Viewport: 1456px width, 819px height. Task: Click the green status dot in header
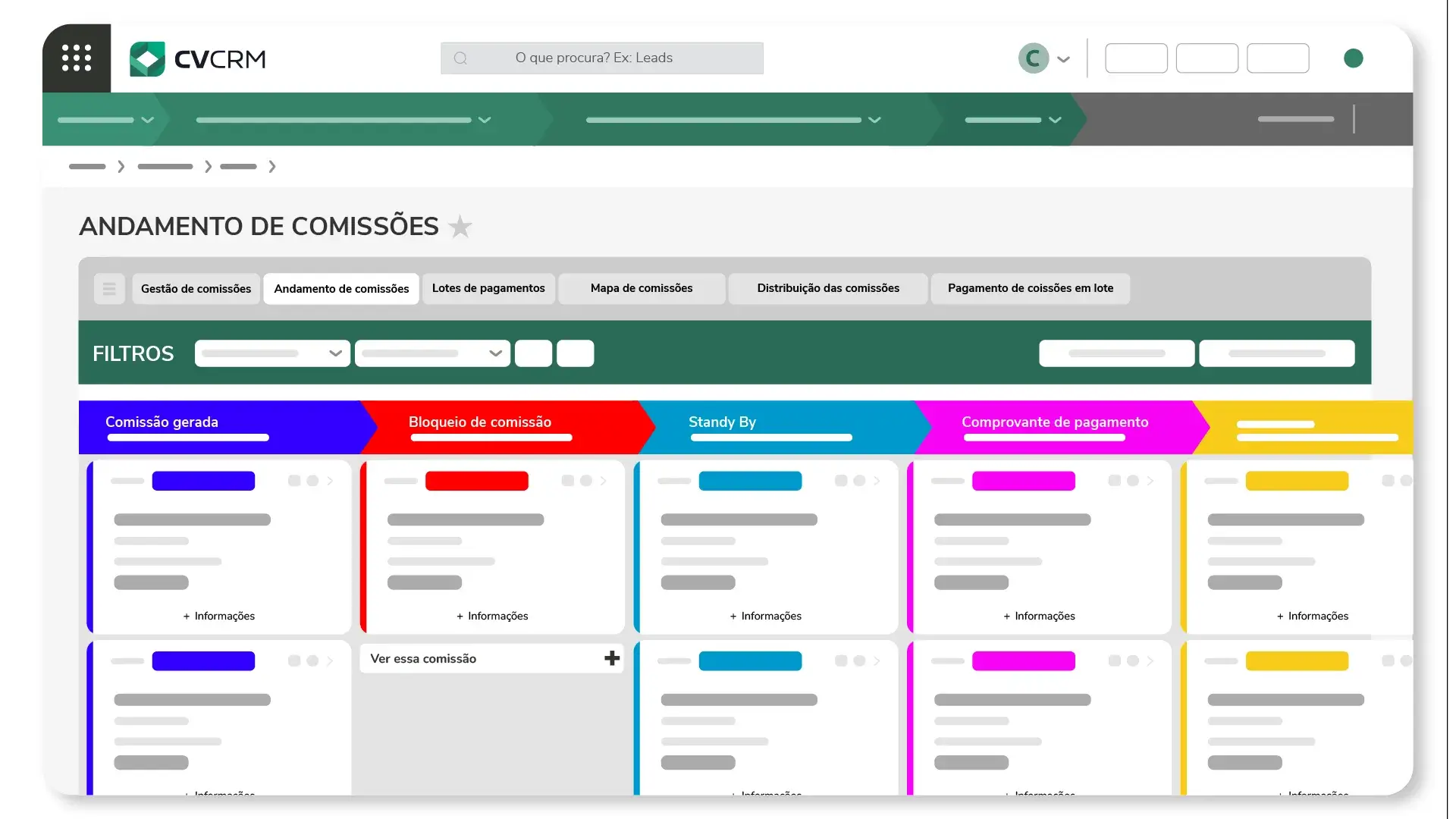point(1353,58)
